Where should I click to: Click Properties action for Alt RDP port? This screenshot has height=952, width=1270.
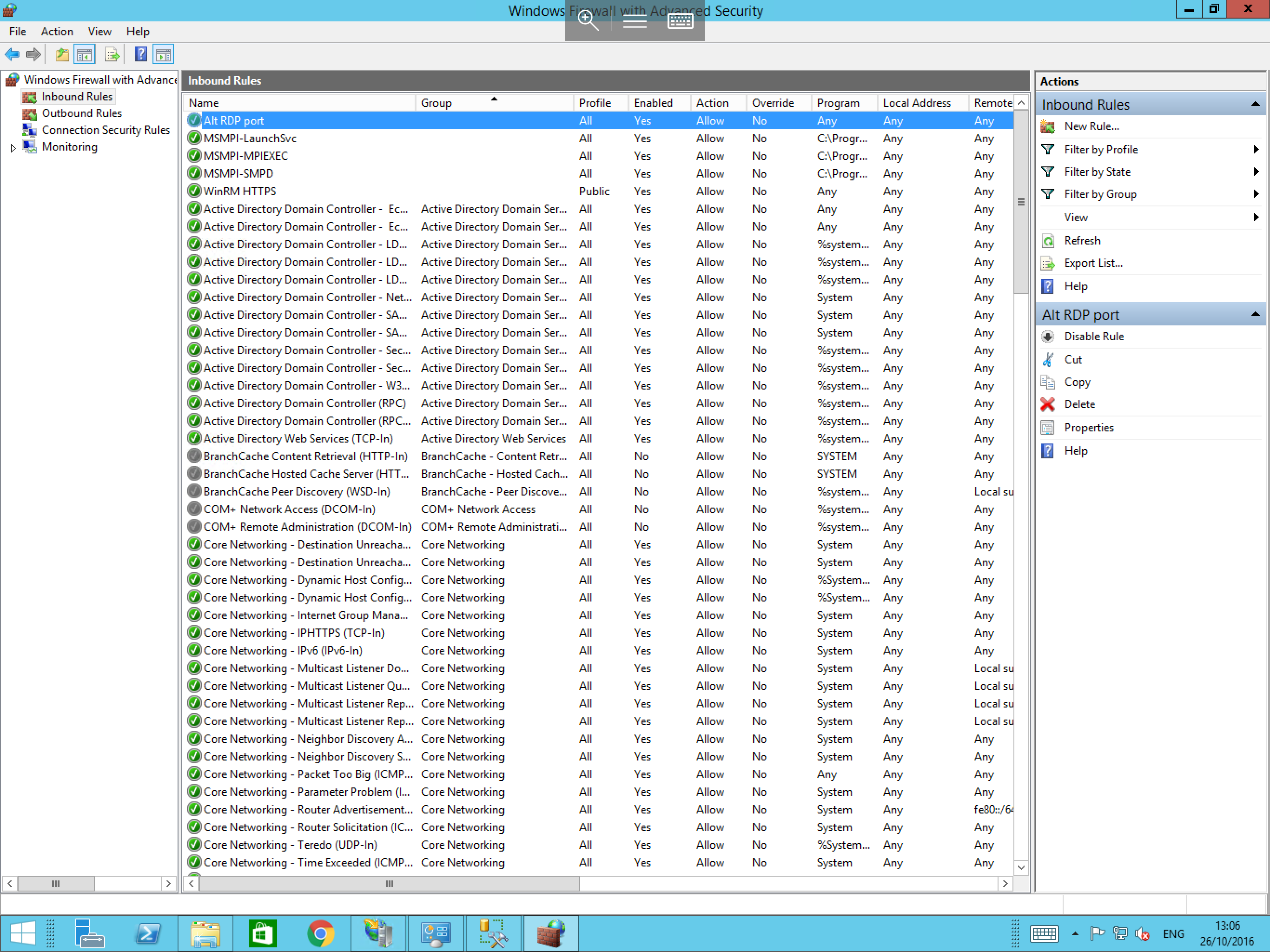point(1089,428)
